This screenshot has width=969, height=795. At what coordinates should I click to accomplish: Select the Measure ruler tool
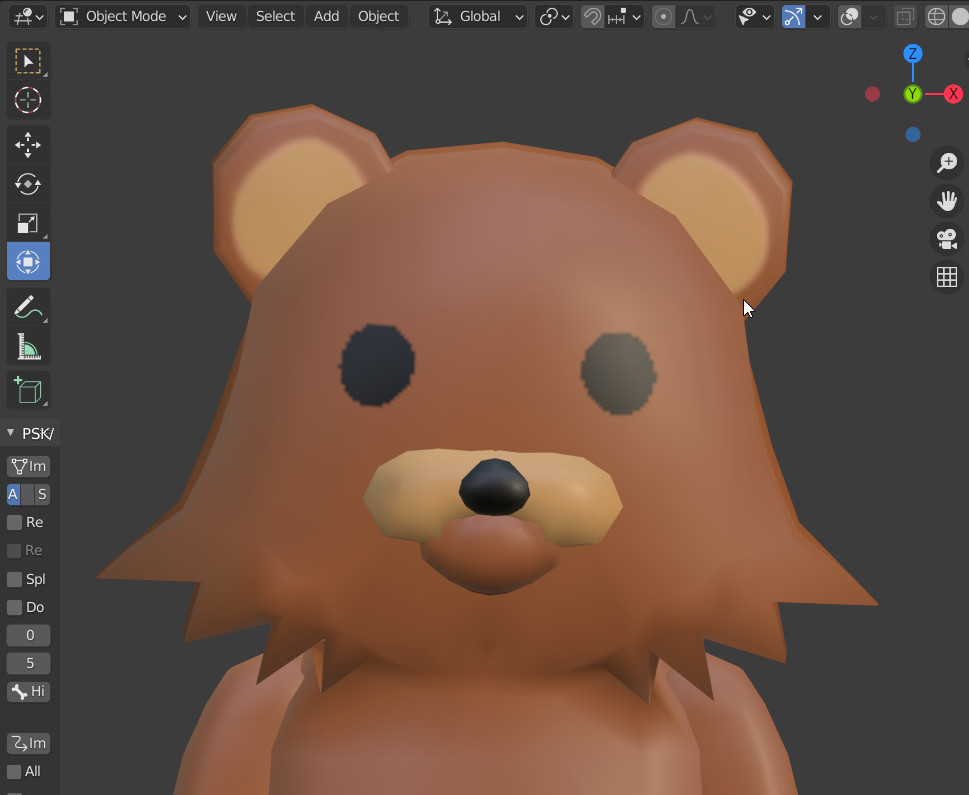click(x=28, y=346)
